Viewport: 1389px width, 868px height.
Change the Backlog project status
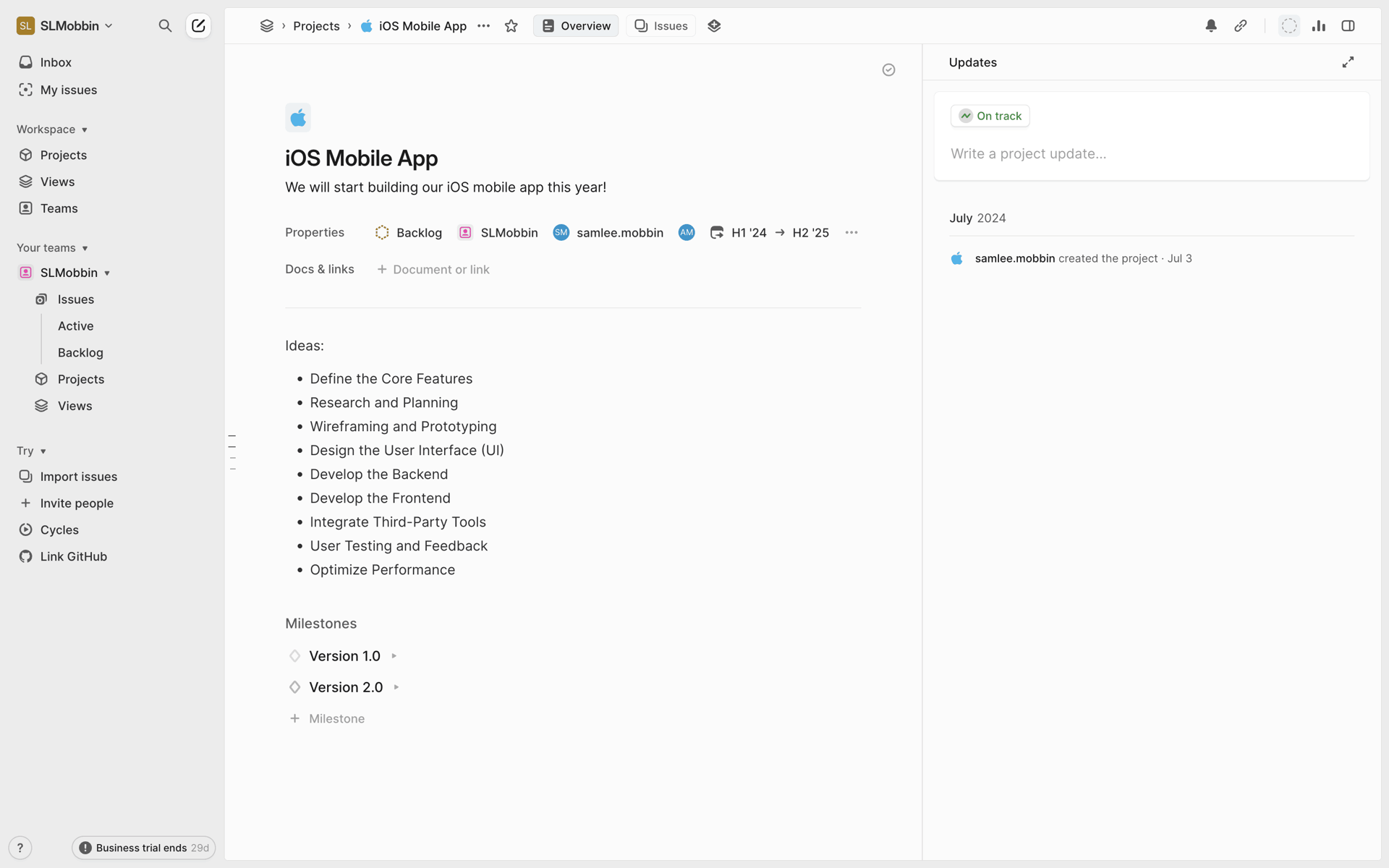409,233
